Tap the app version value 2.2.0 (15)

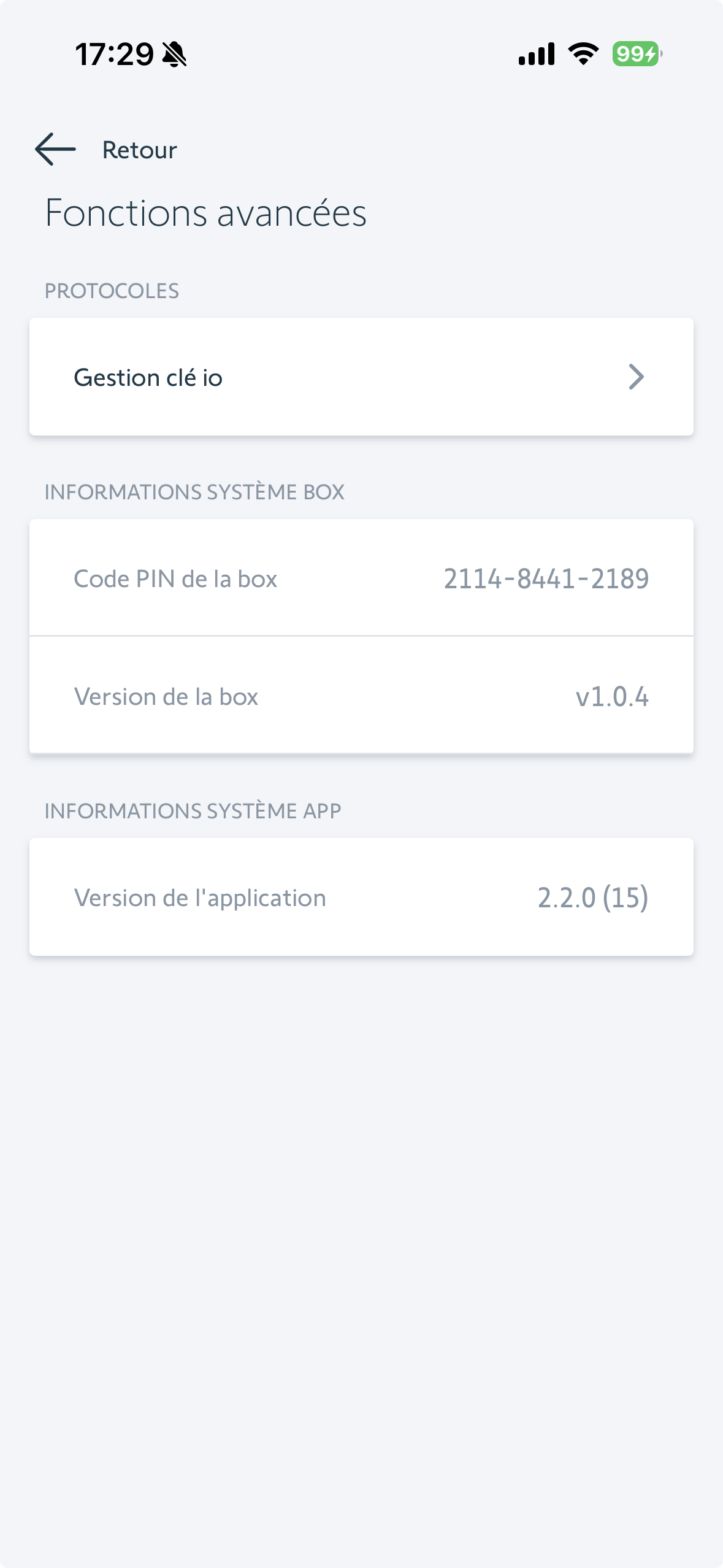(x=592, y=897)
